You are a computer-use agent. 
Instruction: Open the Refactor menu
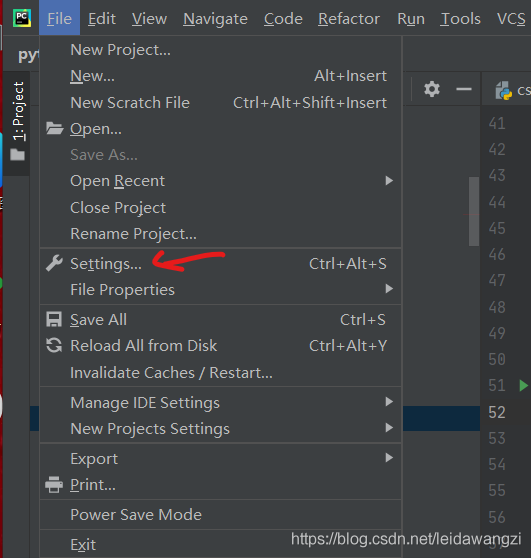tap(349, 19)
